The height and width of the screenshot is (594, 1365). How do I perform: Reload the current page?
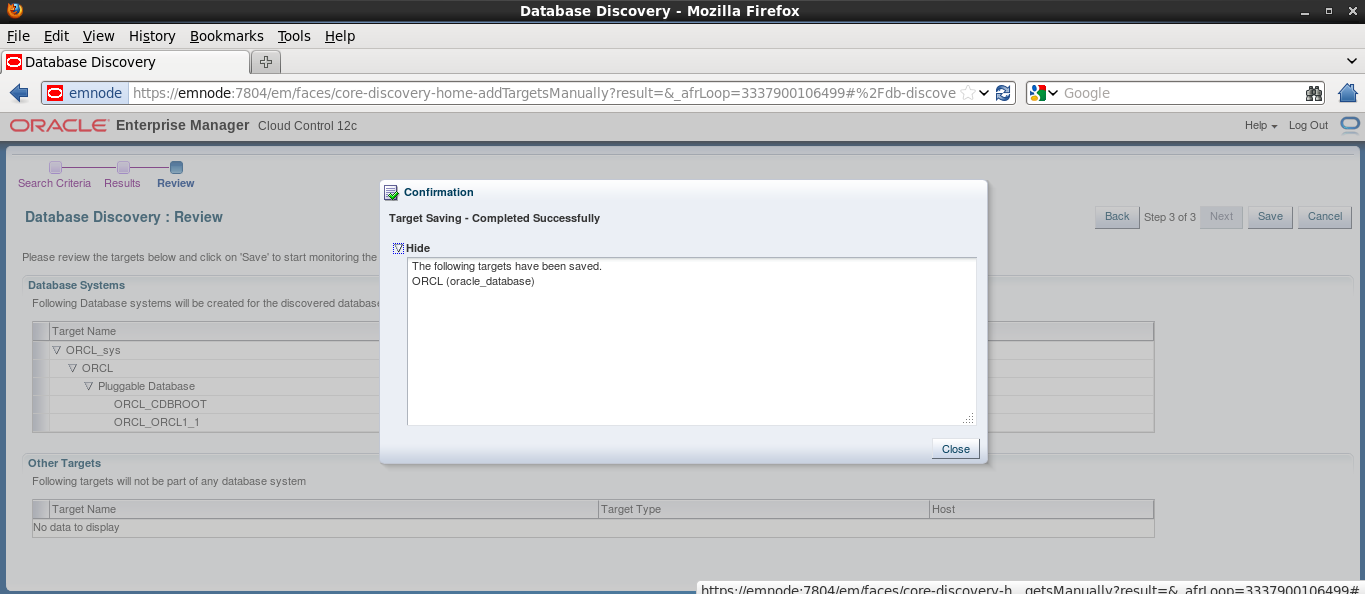[1003, 93]
